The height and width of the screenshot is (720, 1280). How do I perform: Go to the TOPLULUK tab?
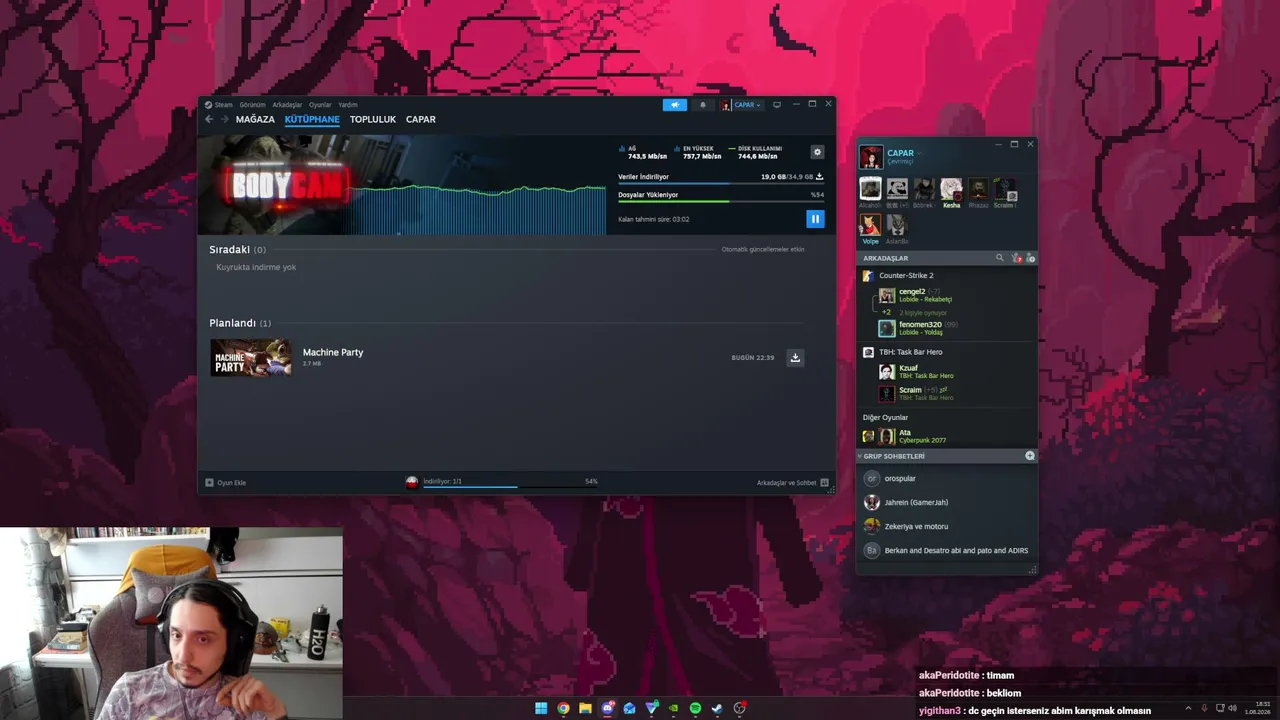tap(373, 119)
